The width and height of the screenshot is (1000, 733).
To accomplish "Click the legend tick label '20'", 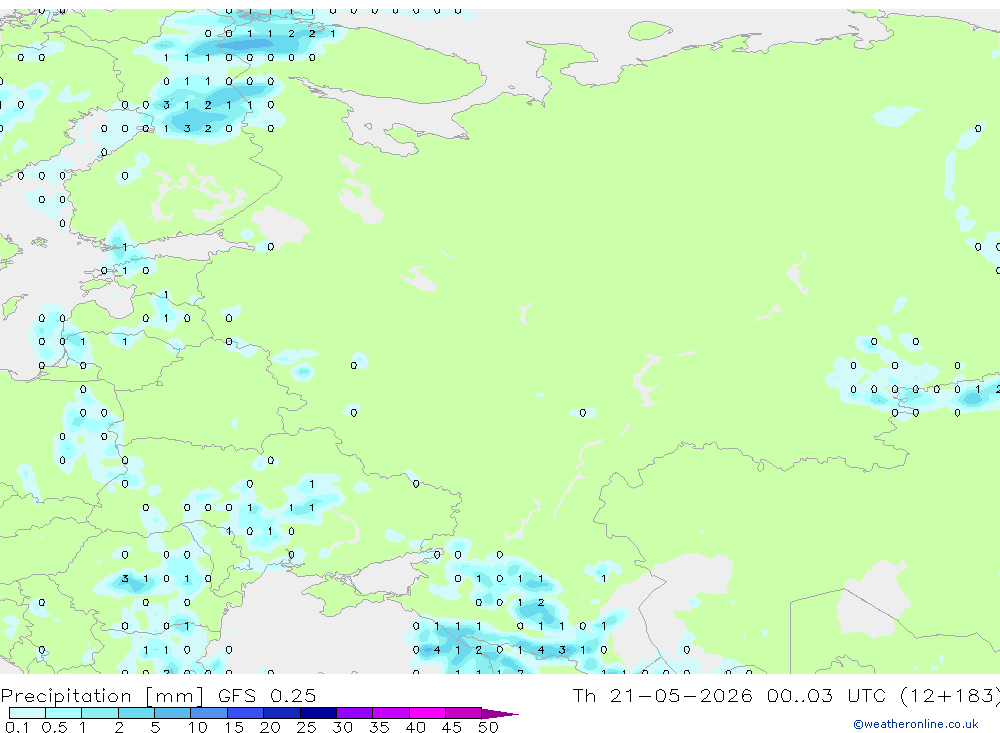I will 270,727.
